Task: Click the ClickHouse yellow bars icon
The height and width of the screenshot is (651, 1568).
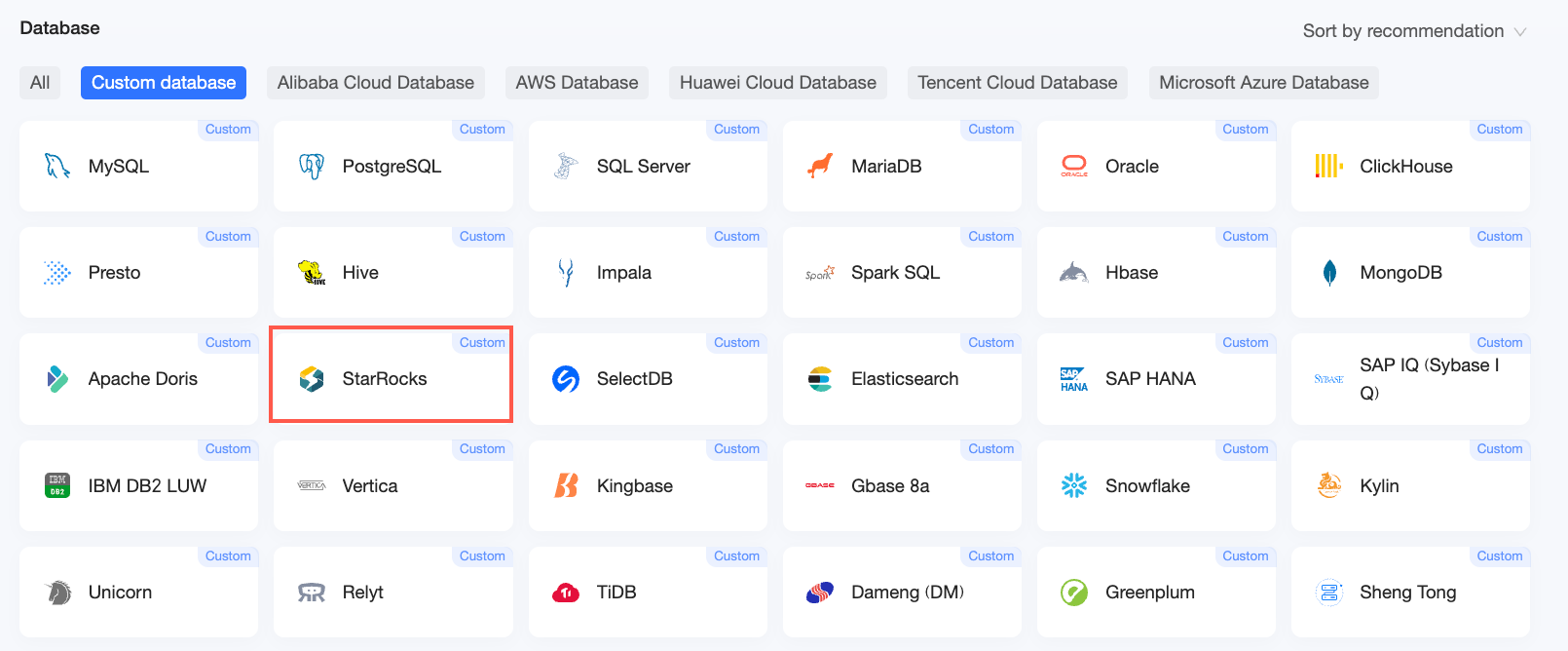Action: [x=1328, y=167]
